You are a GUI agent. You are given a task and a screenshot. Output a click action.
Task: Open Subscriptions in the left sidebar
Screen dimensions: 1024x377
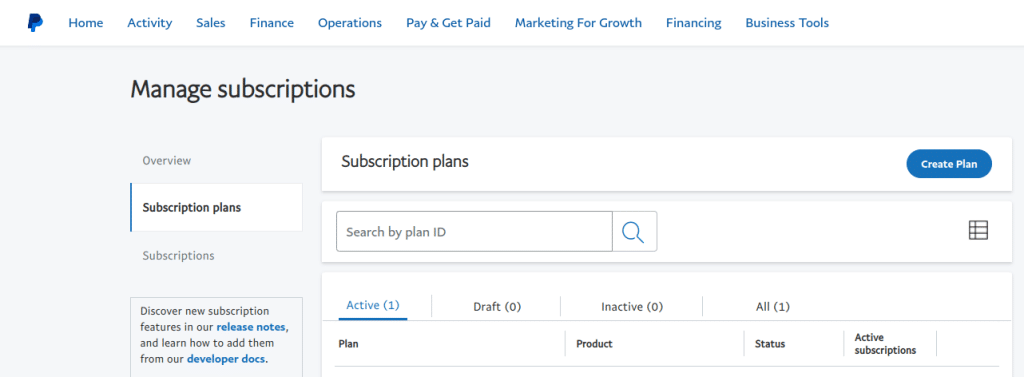tap(178, 255)
